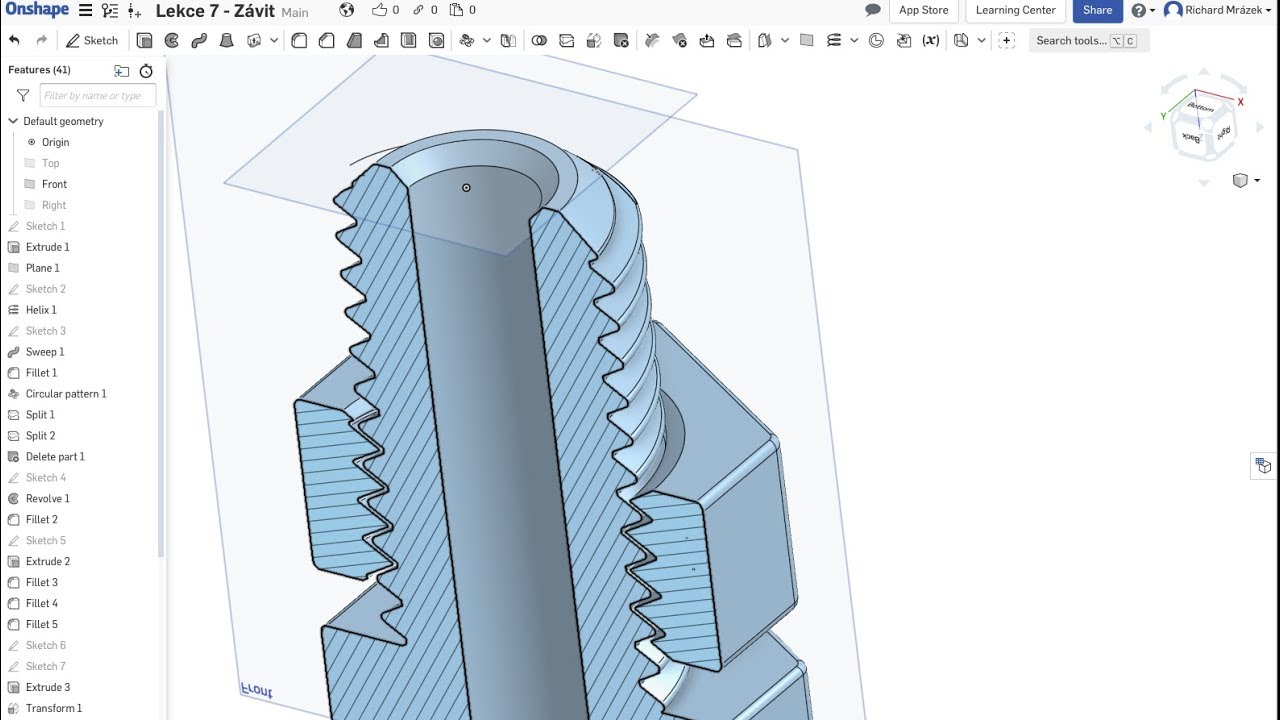Select the Chamfer tool icon
The width and height of the screenshot is (1280, 720).
(x=326, y=41)
